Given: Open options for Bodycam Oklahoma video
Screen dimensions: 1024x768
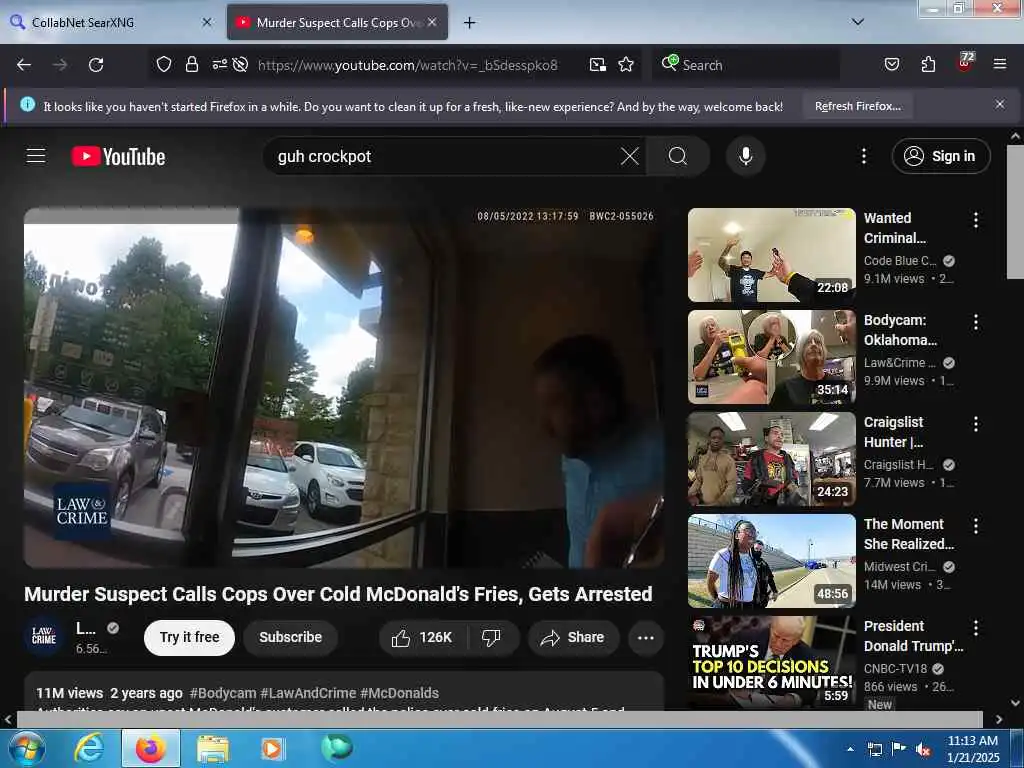Looking at the screenshot, I should click(976, 322).
